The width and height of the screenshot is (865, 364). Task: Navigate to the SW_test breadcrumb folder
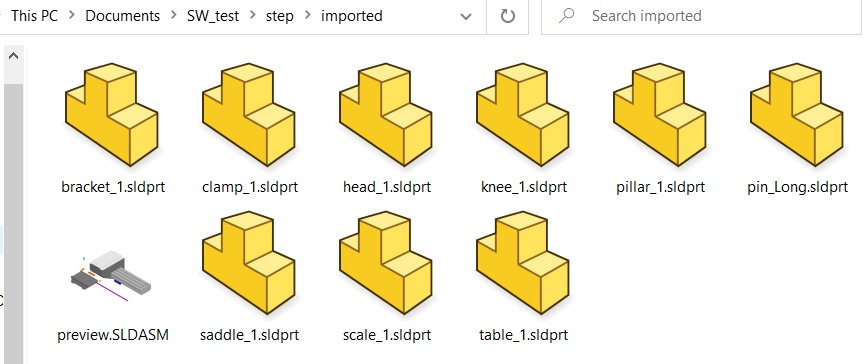[x=213, y=16]
